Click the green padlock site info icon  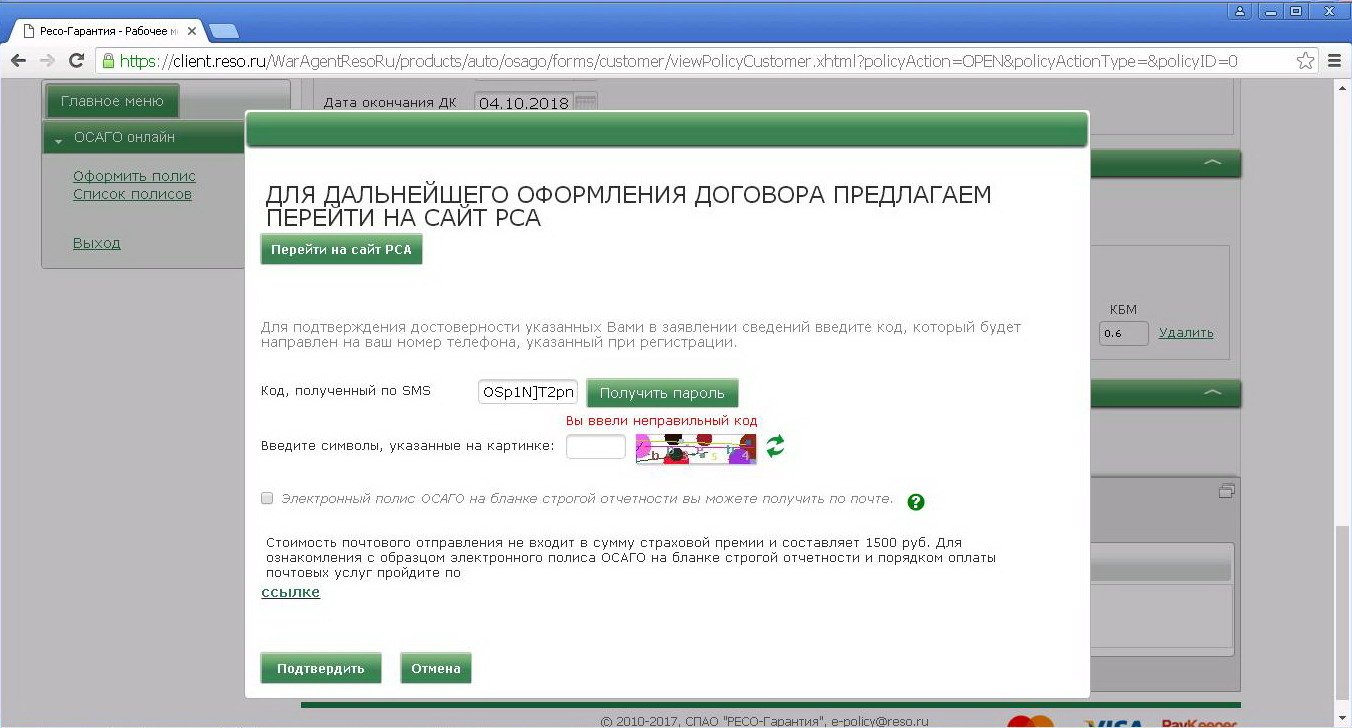pos(109,61)
